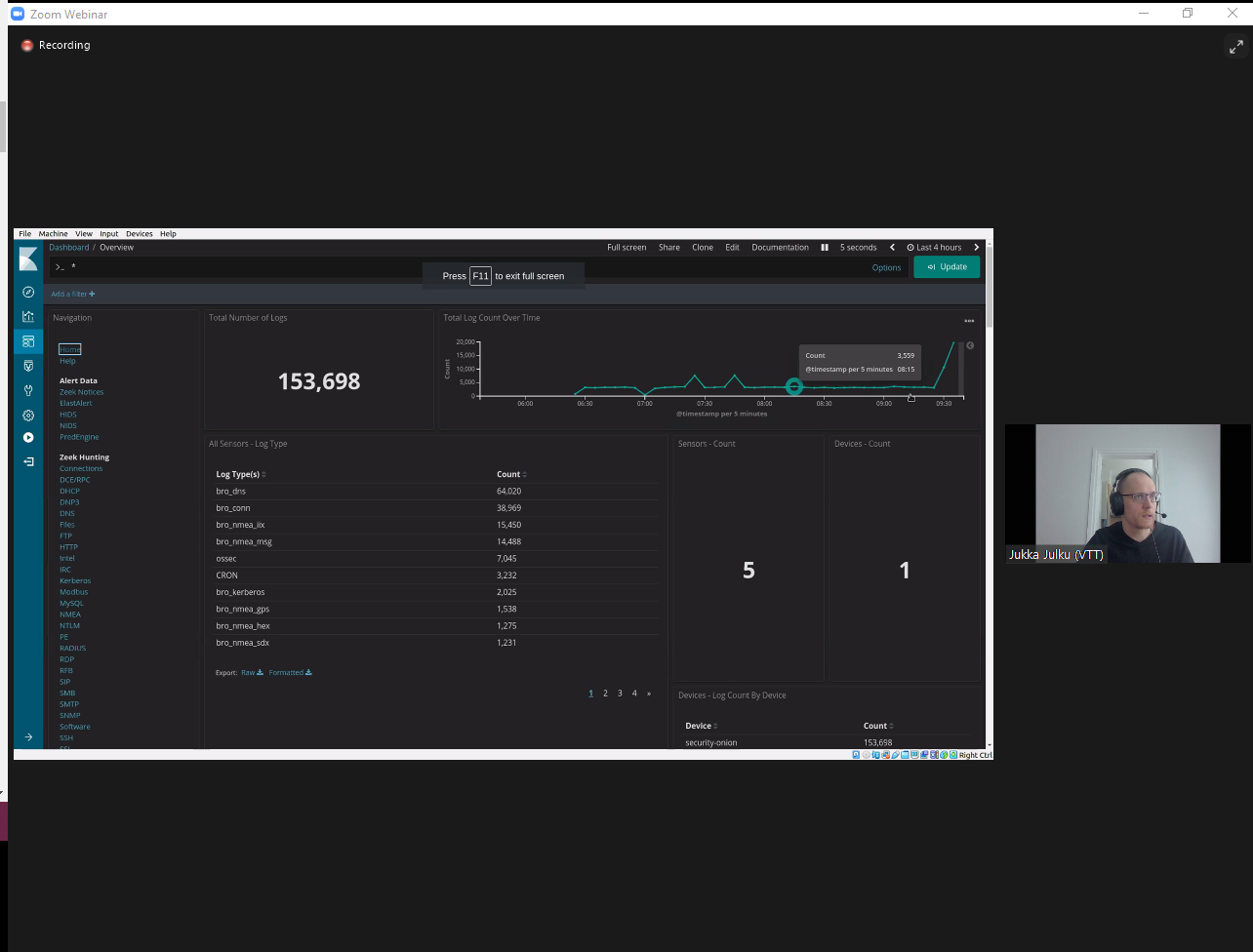Screen dimensions: 1253x952
Task: Open Discover via the compass icon
Action: pyautogui.click(x=28, y=293)
